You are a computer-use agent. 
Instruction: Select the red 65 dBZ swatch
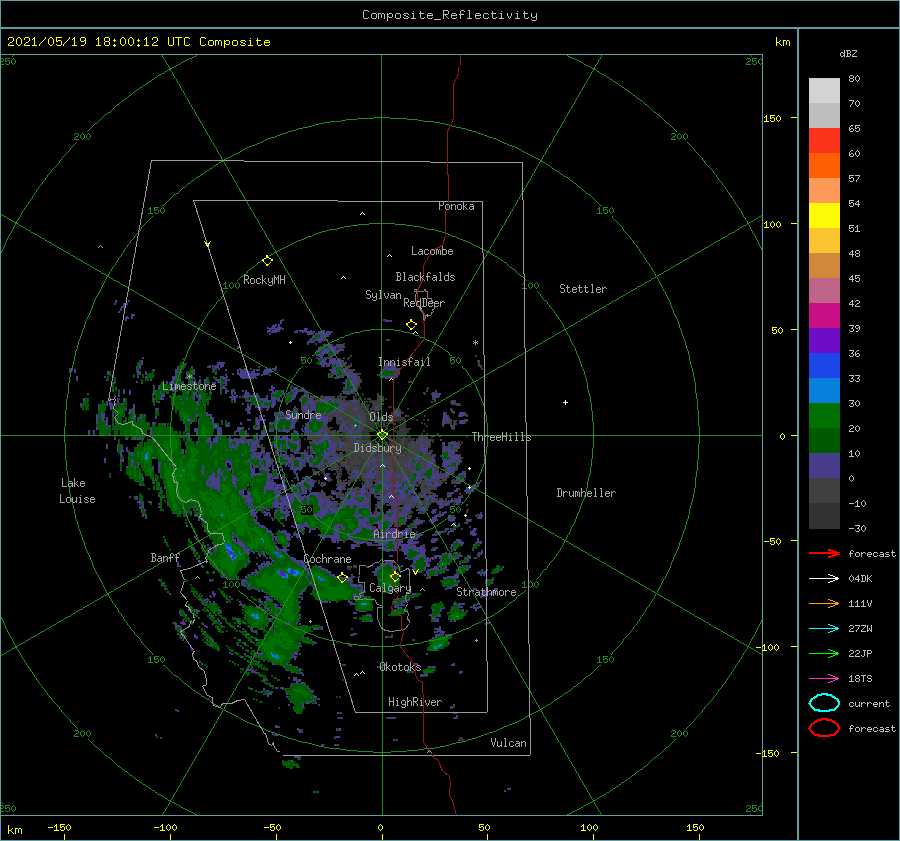pos(824,140)
